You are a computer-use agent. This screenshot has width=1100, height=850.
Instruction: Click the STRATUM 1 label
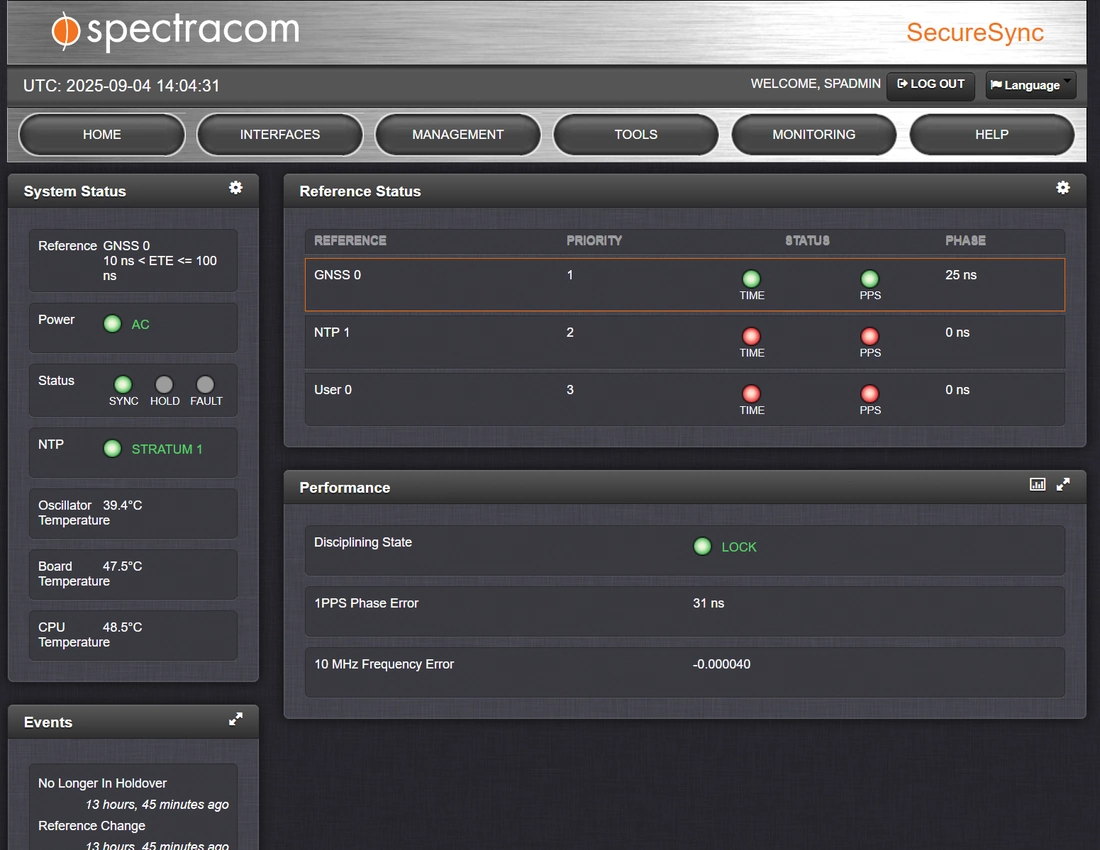pos(167,449)
